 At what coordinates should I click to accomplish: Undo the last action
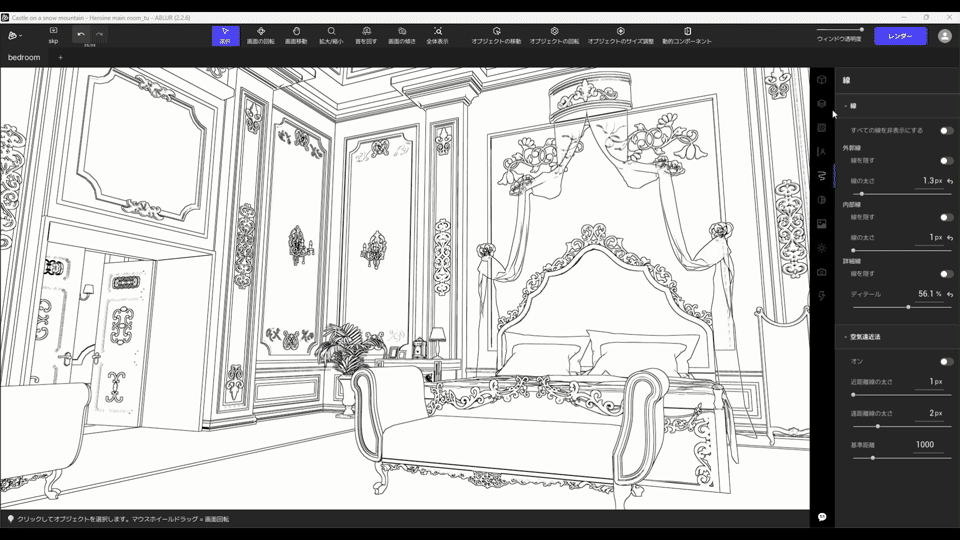(81, 34)
